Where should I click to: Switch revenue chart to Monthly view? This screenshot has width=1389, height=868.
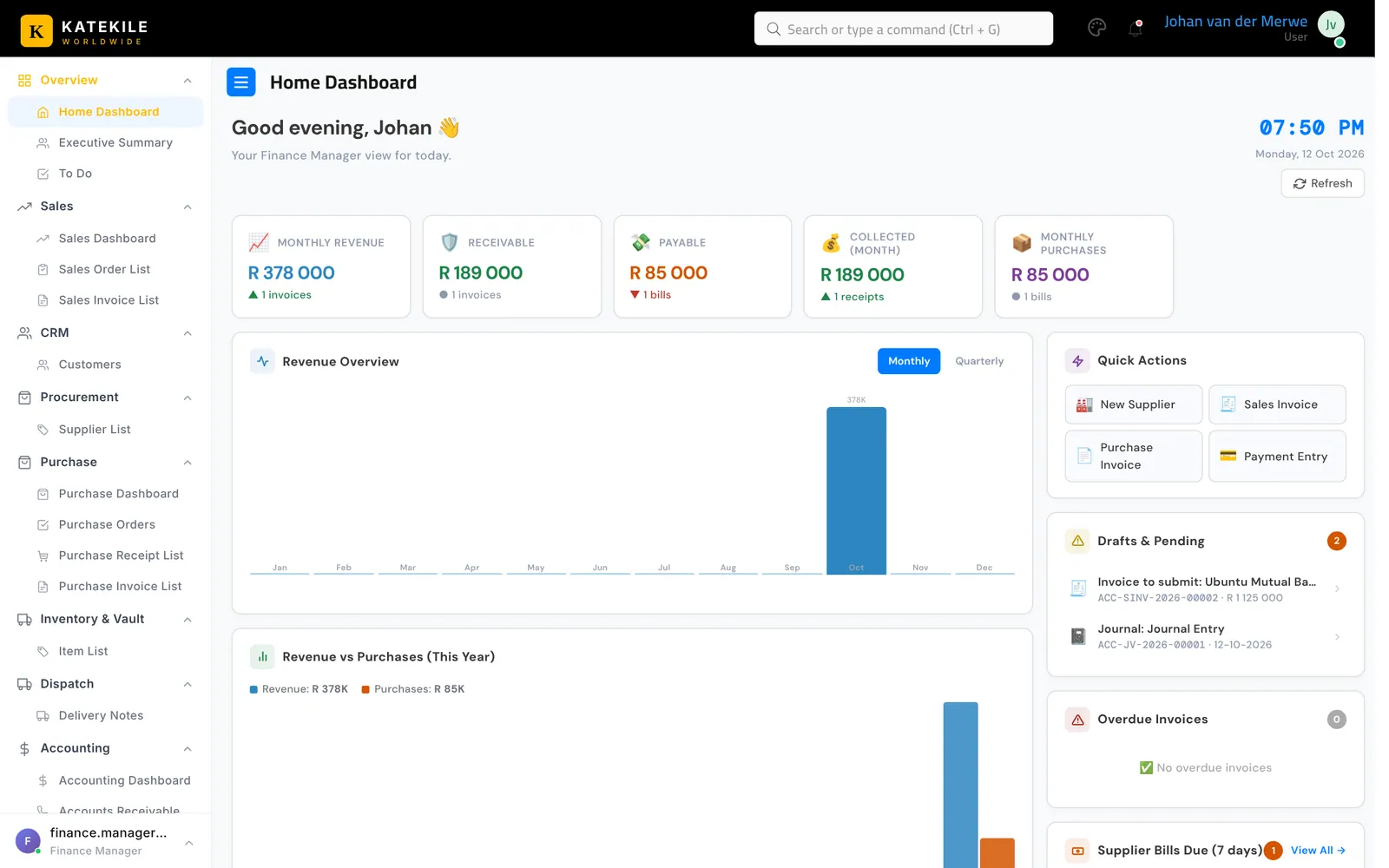(x=908, y=361)
